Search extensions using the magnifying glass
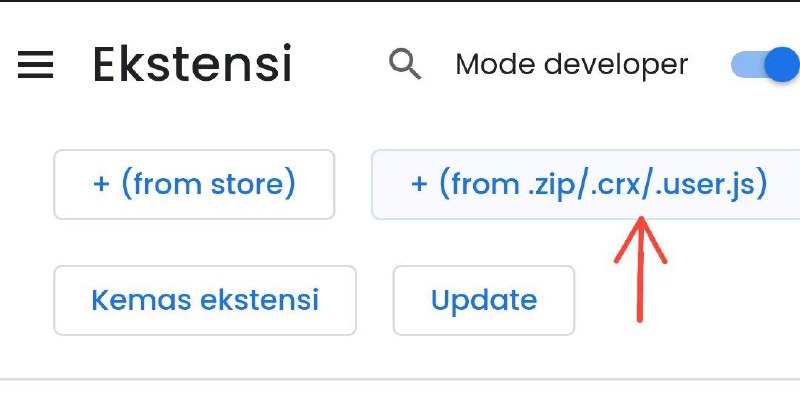The width and height of the screenshot is (800, 393). 405,64
